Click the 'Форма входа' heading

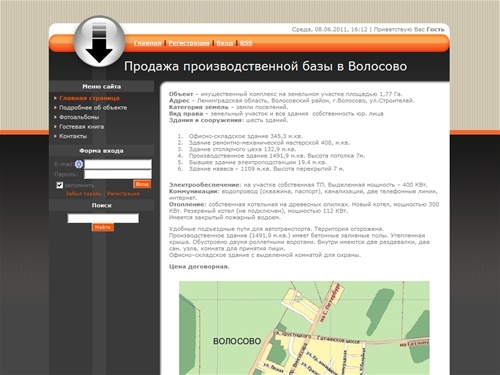(x=101, y=151)
